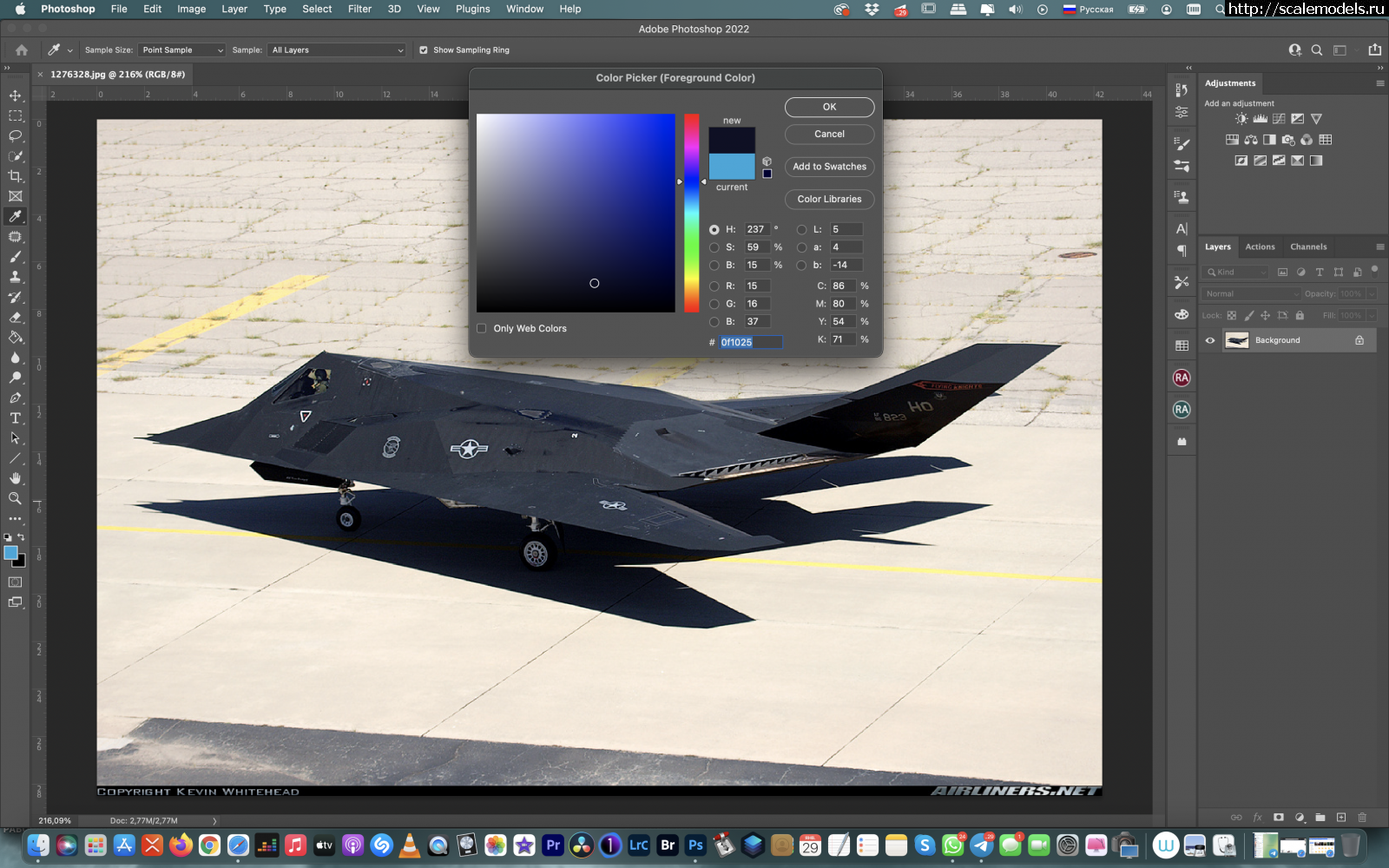1389x868 pixels.
Task: Select the Eyedropper tool in toolbar
Action: click(x=15, y=216)
